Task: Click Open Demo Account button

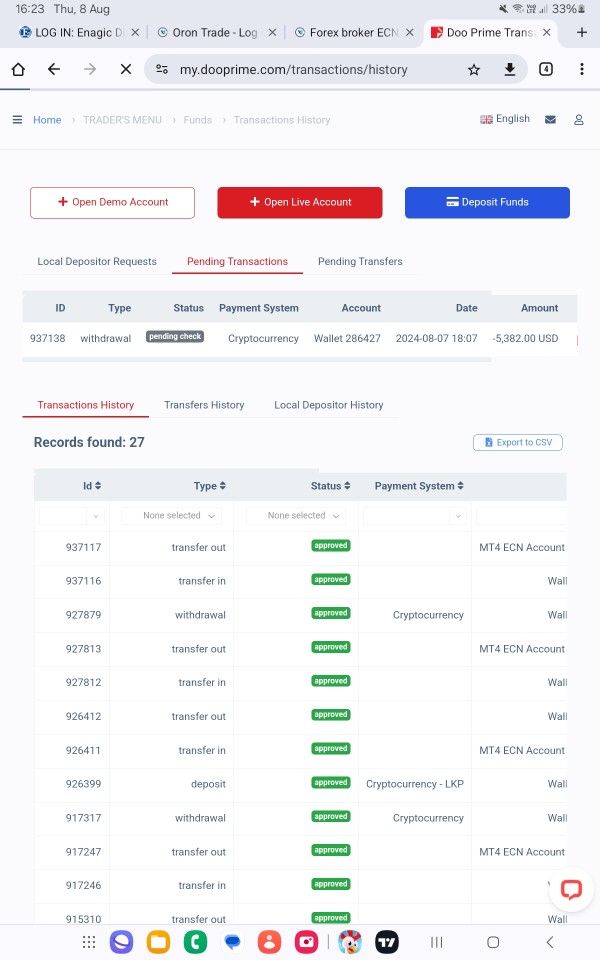Action: click(x=113, y=202)
